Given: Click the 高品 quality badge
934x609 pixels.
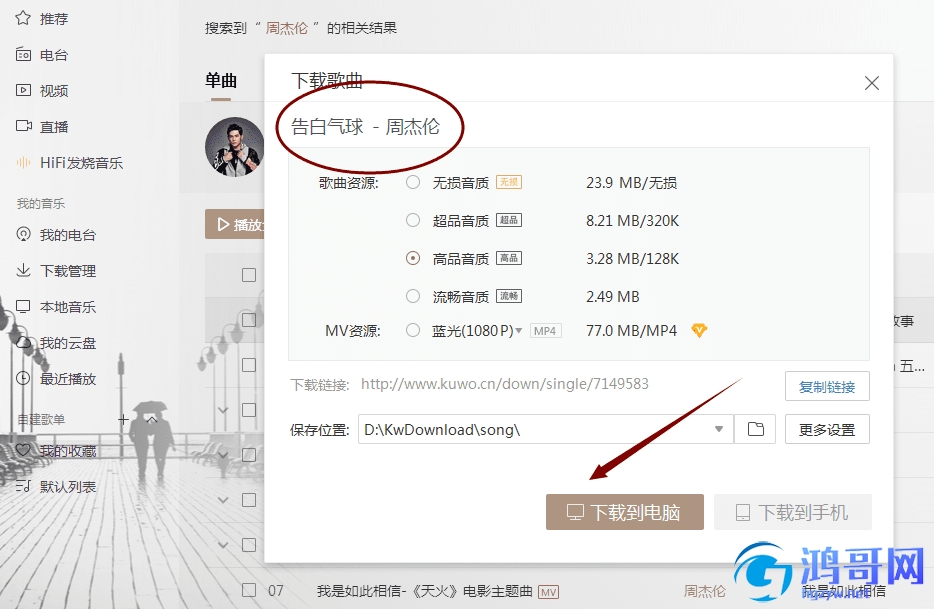Looking at the screenshot, I should 509,258.
